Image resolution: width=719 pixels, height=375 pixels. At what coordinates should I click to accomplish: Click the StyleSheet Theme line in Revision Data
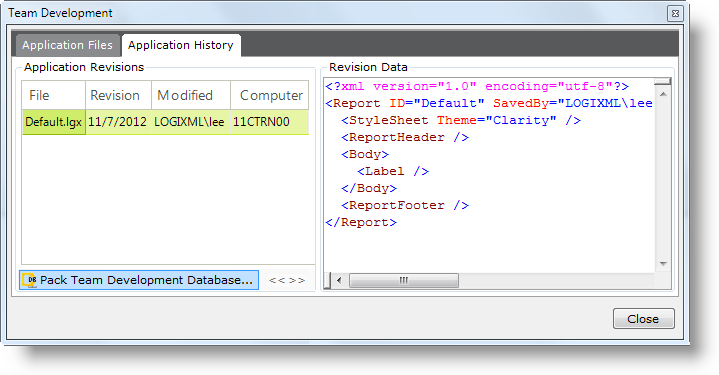[x=461, y=121]
